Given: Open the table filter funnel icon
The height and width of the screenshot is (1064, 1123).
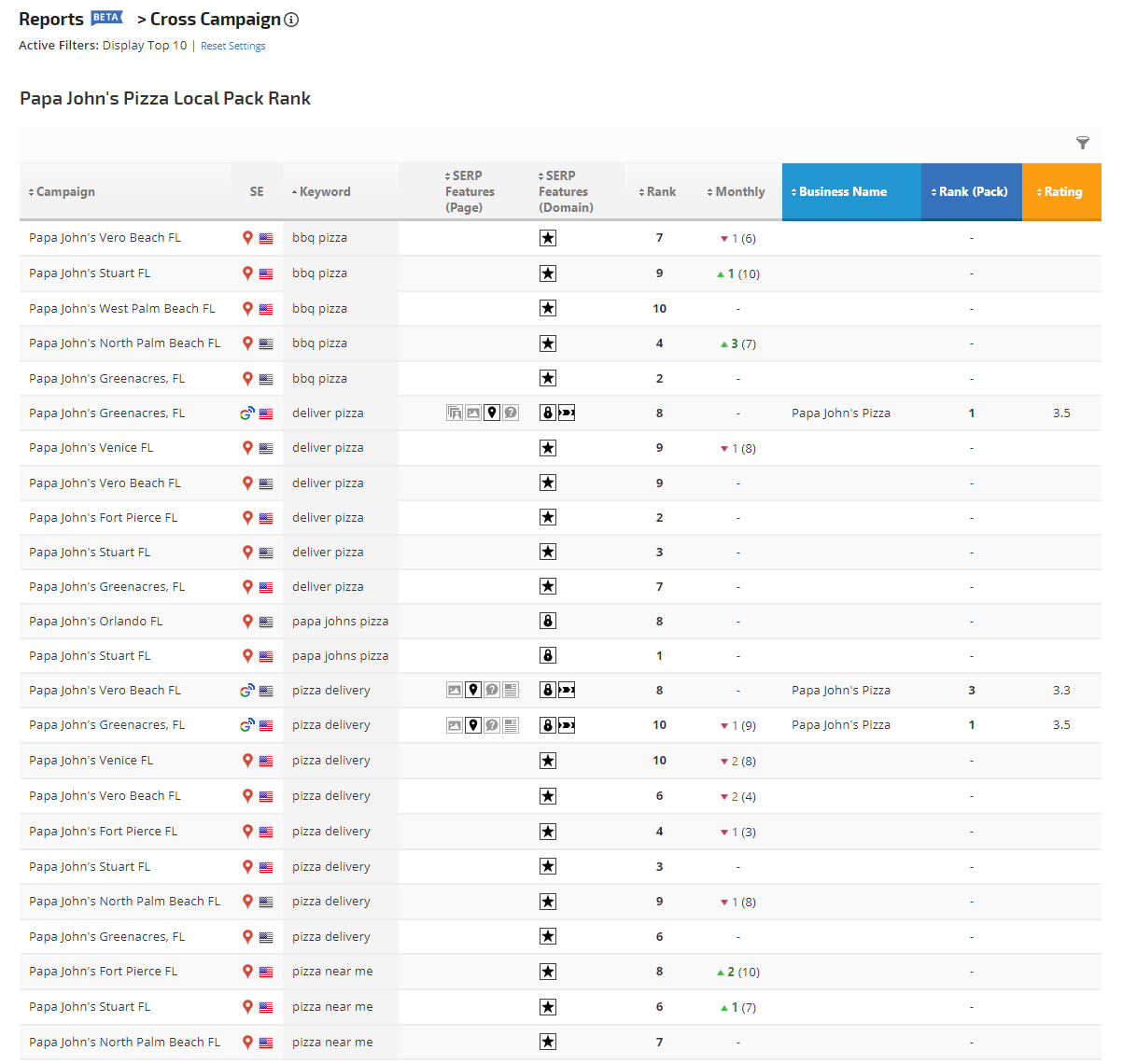Looking at the screenshot, I should (x=1082, y=143).
